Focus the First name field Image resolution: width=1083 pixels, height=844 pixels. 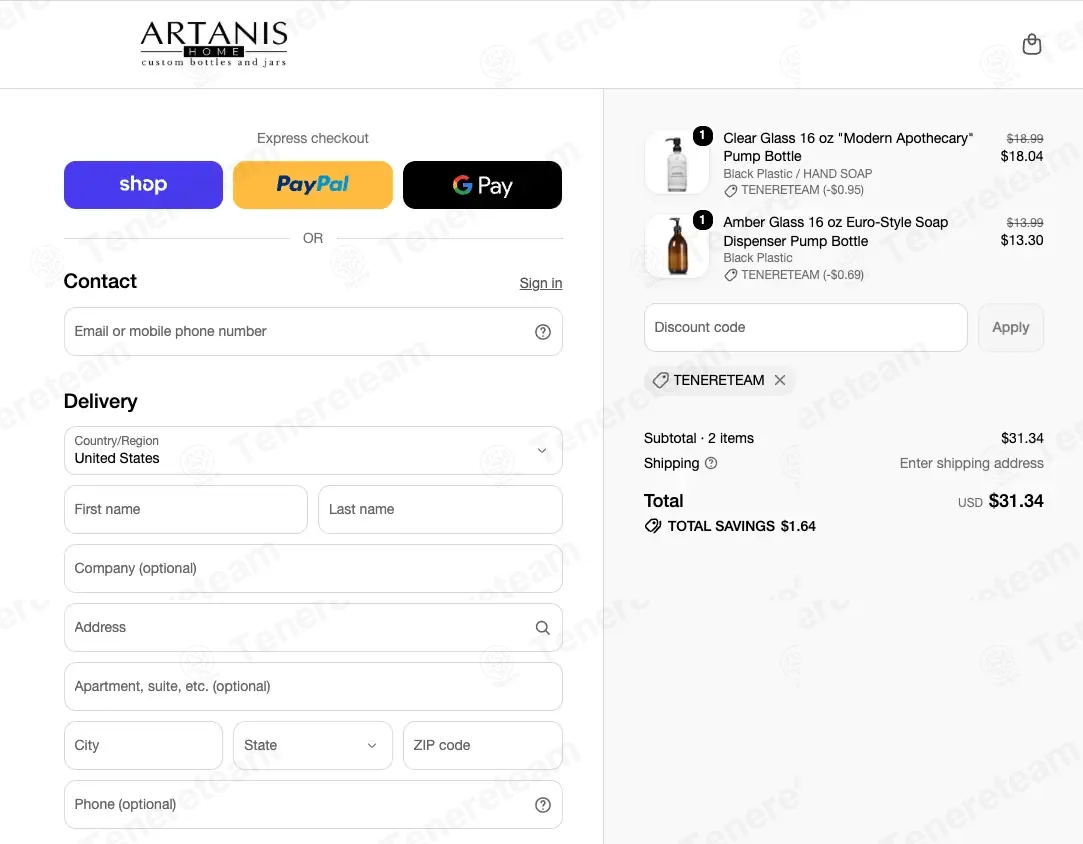186,510
